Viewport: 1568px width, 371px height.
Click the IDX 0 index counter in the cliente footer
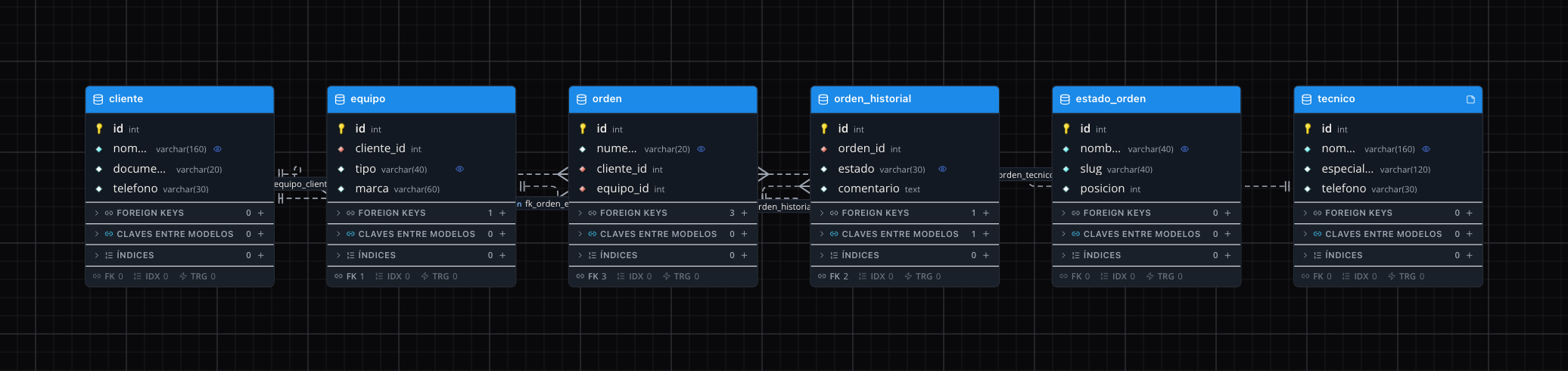pyautogui.click(x=151, y=277)
